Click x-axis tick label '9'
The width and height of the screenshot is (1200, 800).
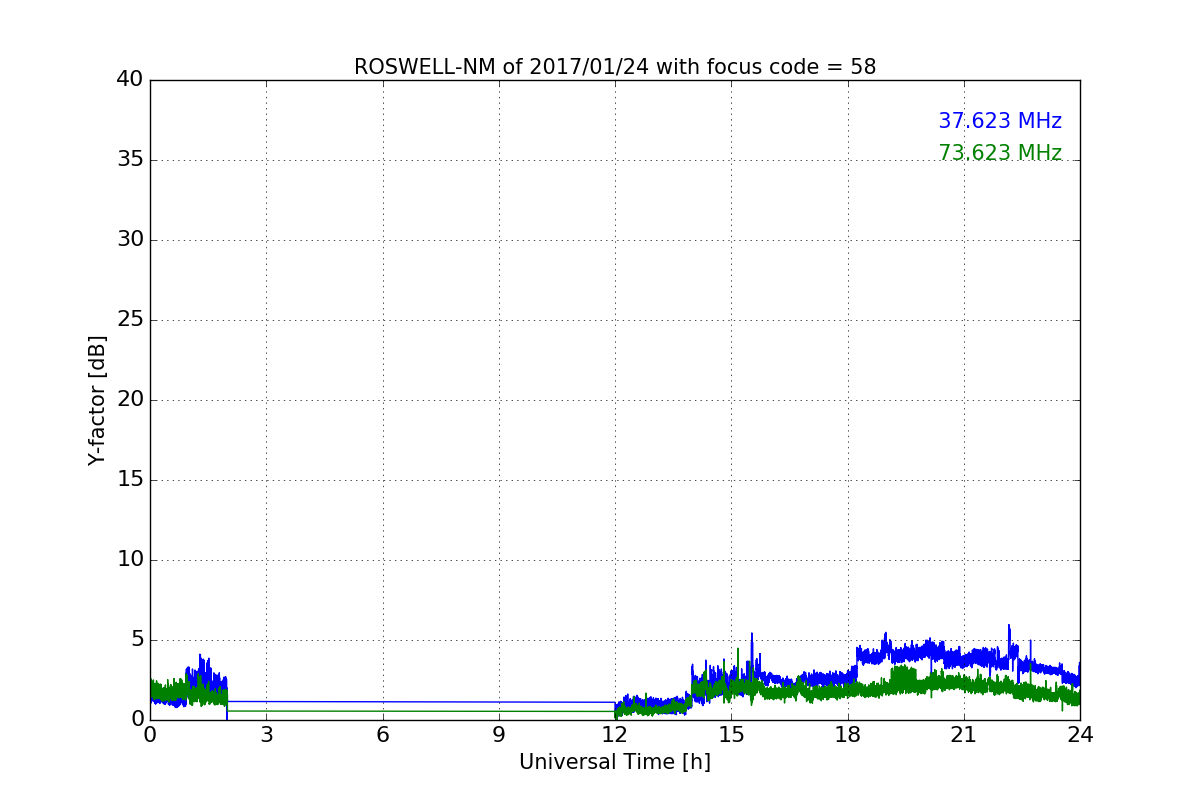tap(499, 734)
